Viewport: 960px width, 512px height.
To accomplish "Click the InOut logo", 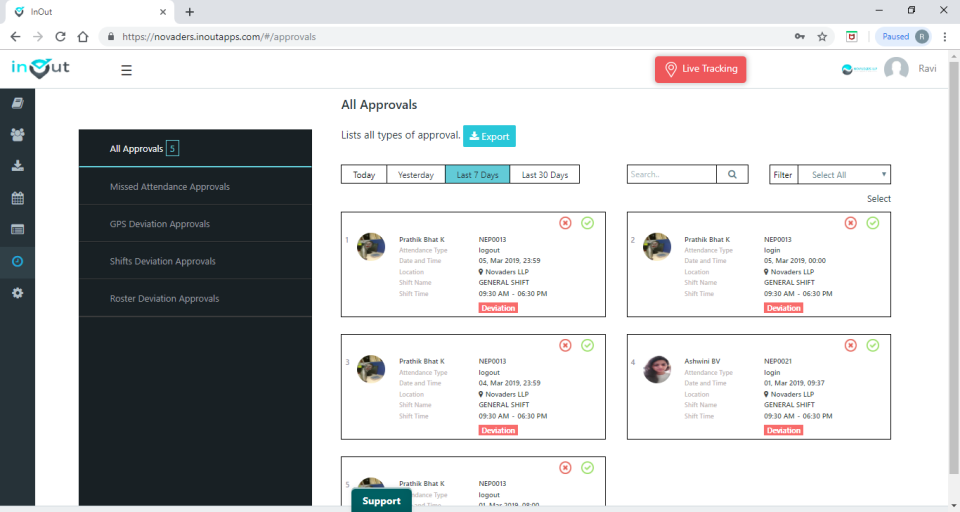I will (x=40, y=68).
